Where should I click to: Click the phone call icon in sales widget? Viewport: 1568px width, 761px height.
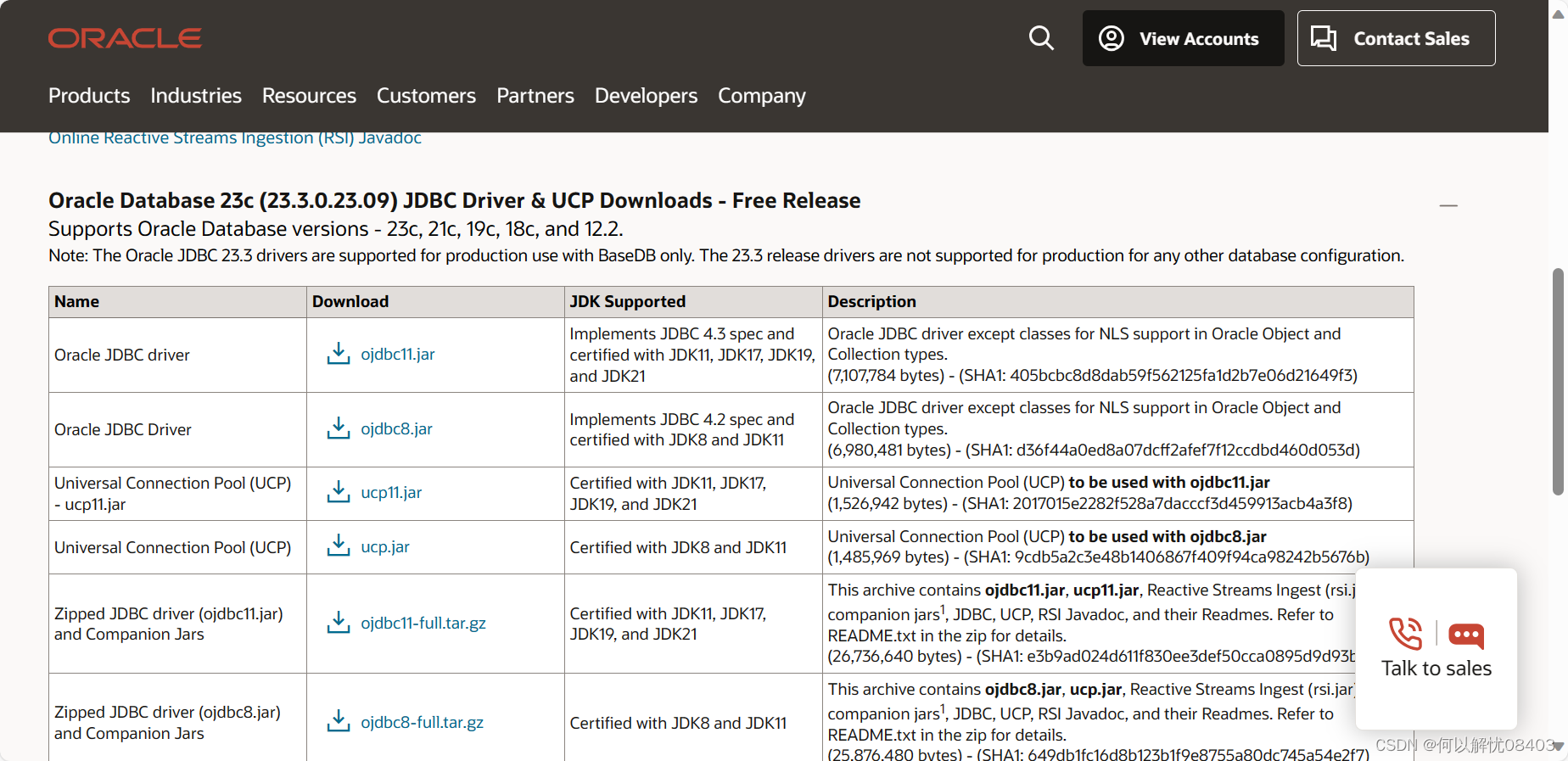point(1405,634)
